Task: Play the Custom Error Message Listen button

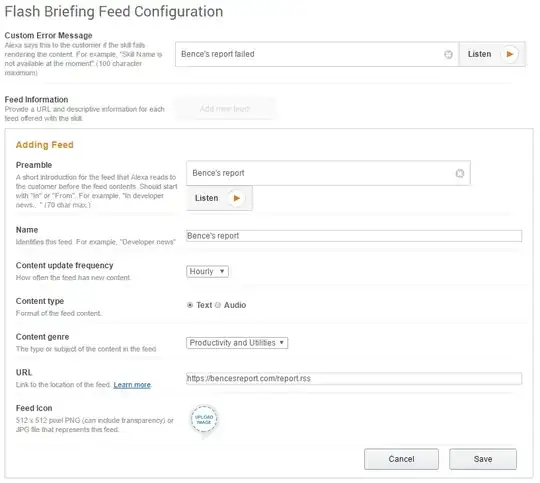Action: [492, 54]
